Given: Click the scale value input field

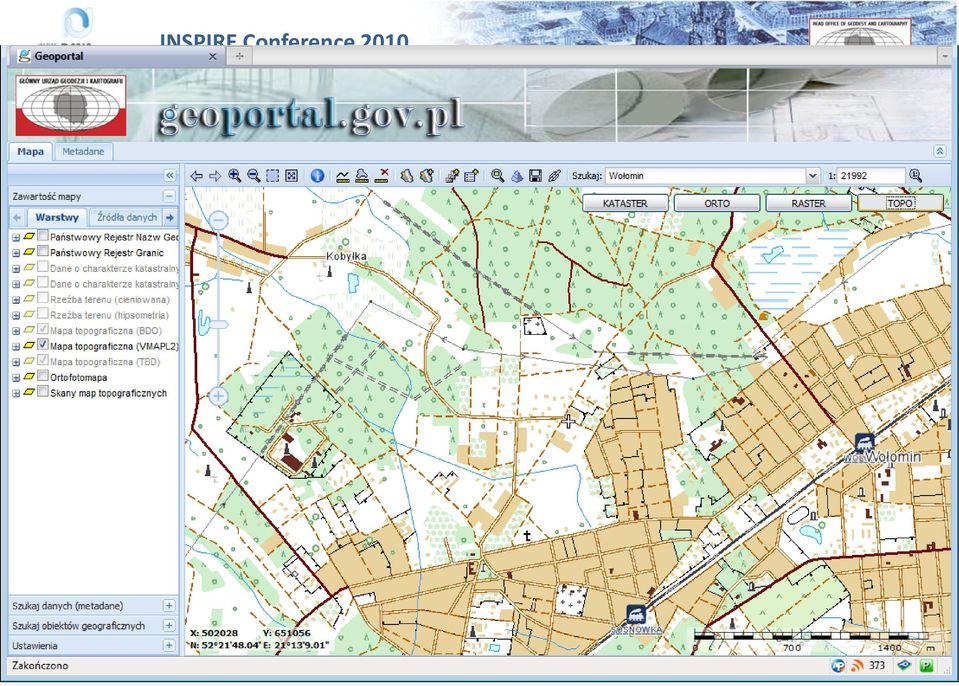Looking at the screenshot, I should pyautogui.click(x=870, y=176).
